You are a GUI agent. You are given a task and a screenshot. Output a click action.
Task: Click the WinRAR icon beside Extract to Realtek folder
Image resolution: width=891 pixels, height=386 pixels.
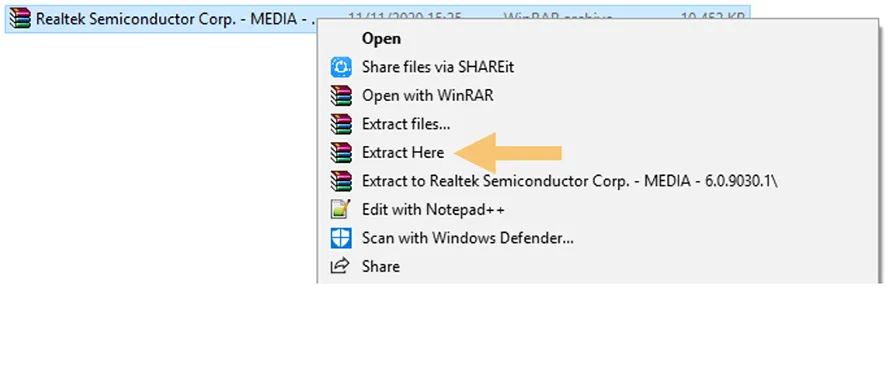[342, 181]
